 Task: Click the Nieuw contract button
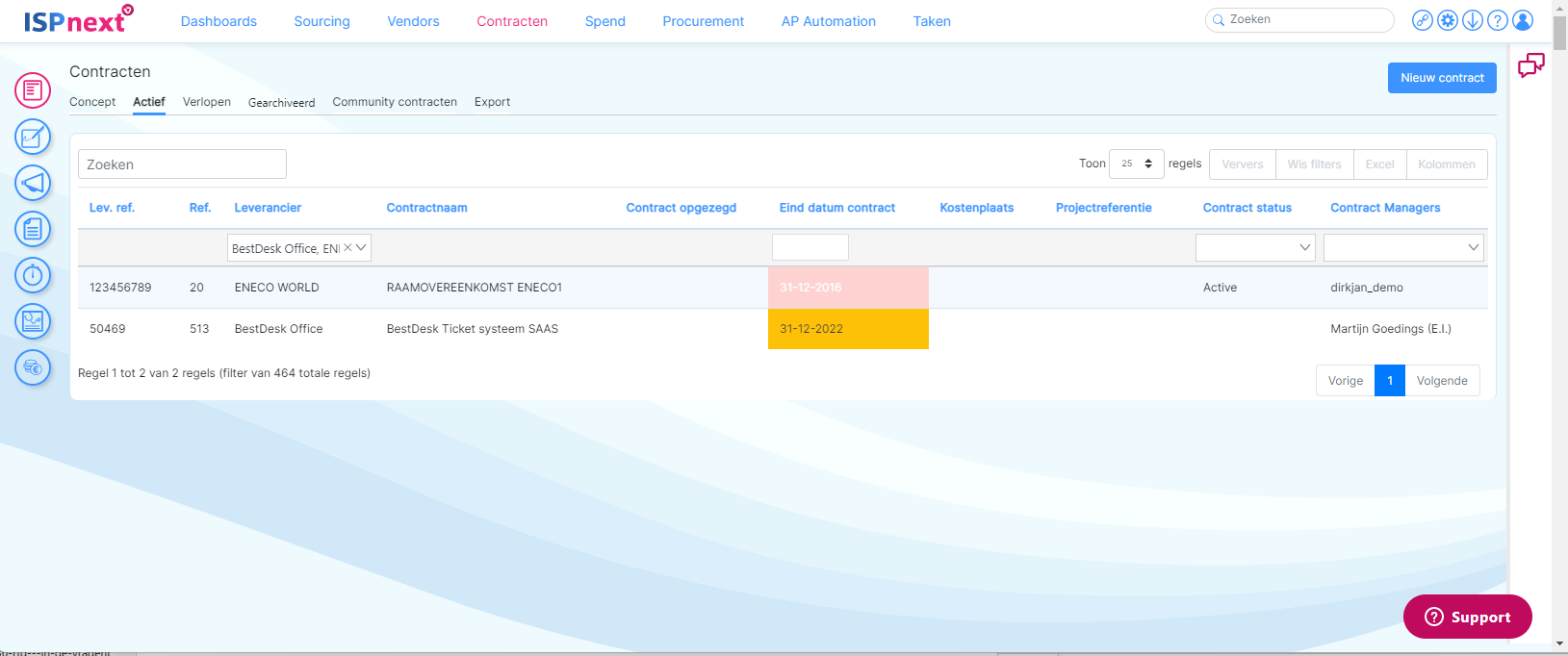click(1441, 78)
